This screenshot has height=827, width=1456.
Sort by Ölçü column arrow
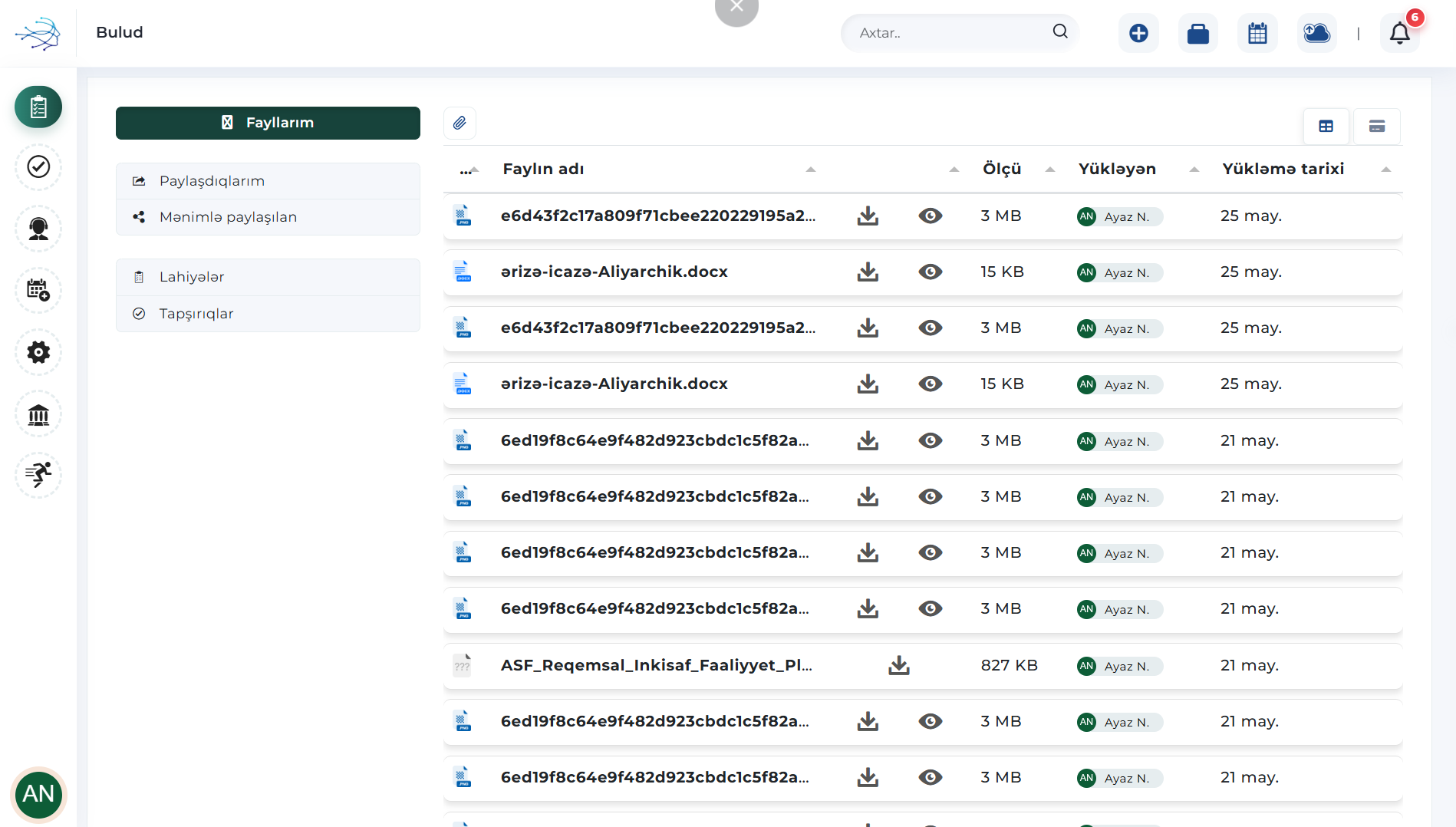(x=1050, y=170)
